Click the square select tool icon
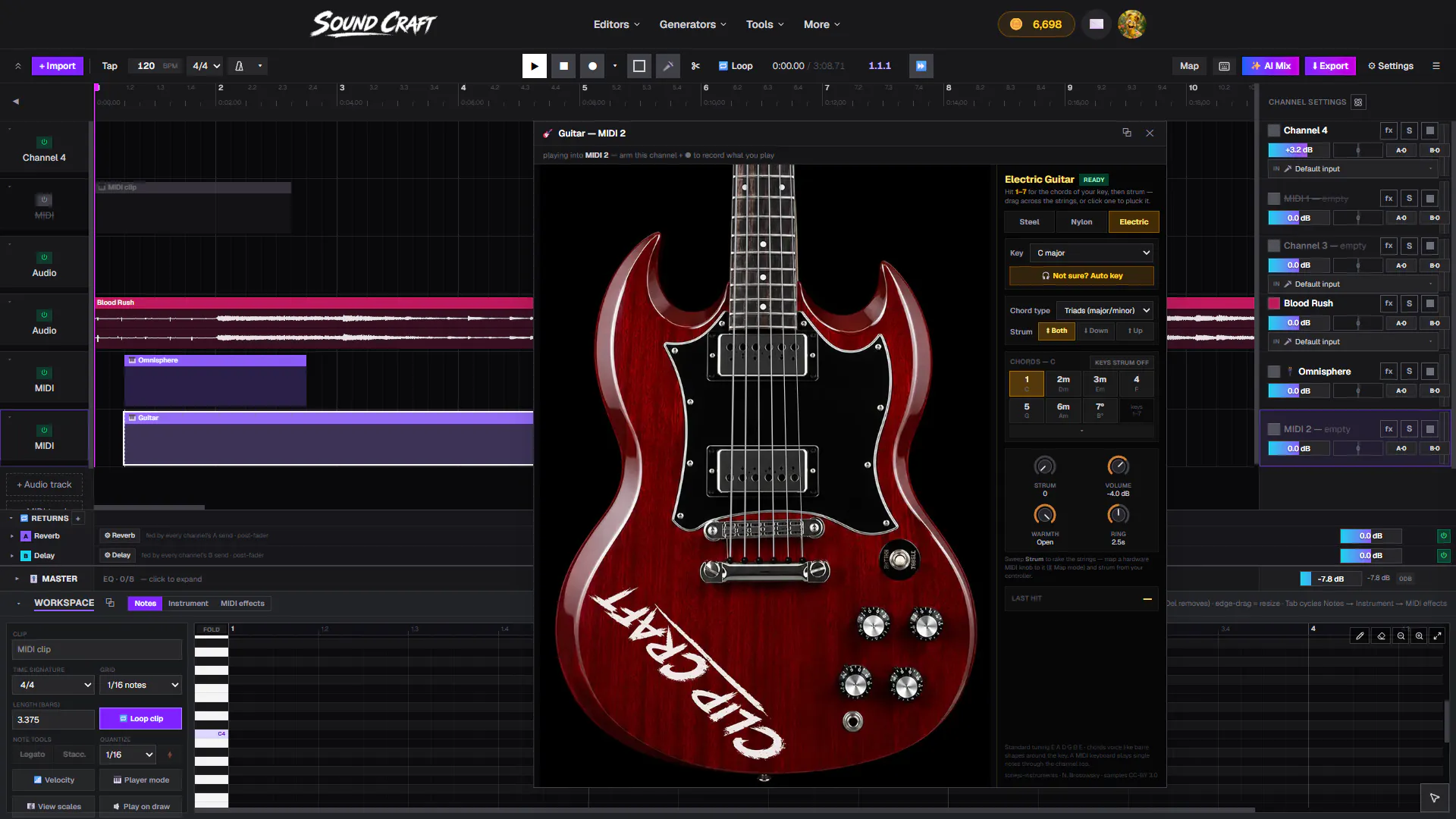Image resolution: width=1456 pixels, height=819 pixels. (x=639, y=66)
